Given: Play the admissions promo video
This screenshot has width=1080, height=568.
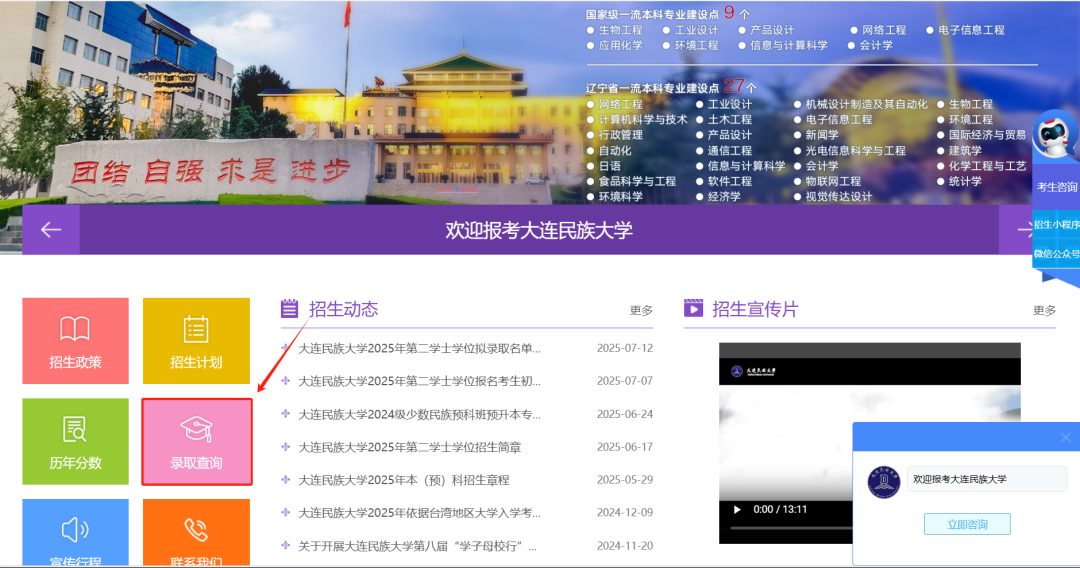Looking at the screenshot, I should [737, 509].
